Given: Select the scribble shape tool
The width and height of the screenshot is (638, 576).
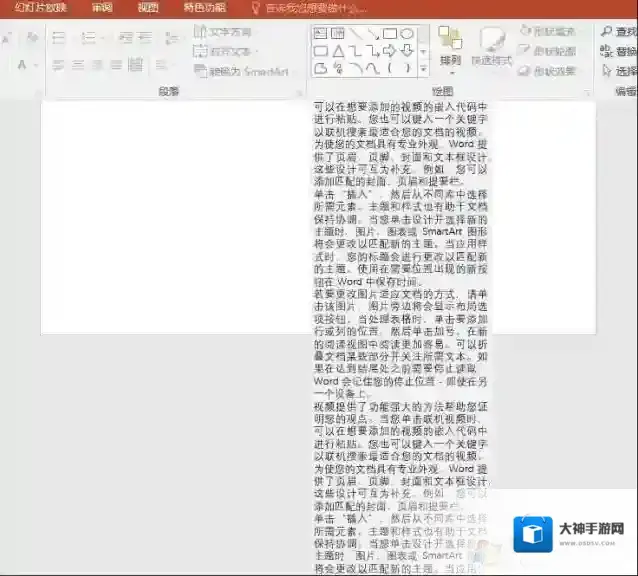Looking at the screenshot, I should click(x=338, y=68).
